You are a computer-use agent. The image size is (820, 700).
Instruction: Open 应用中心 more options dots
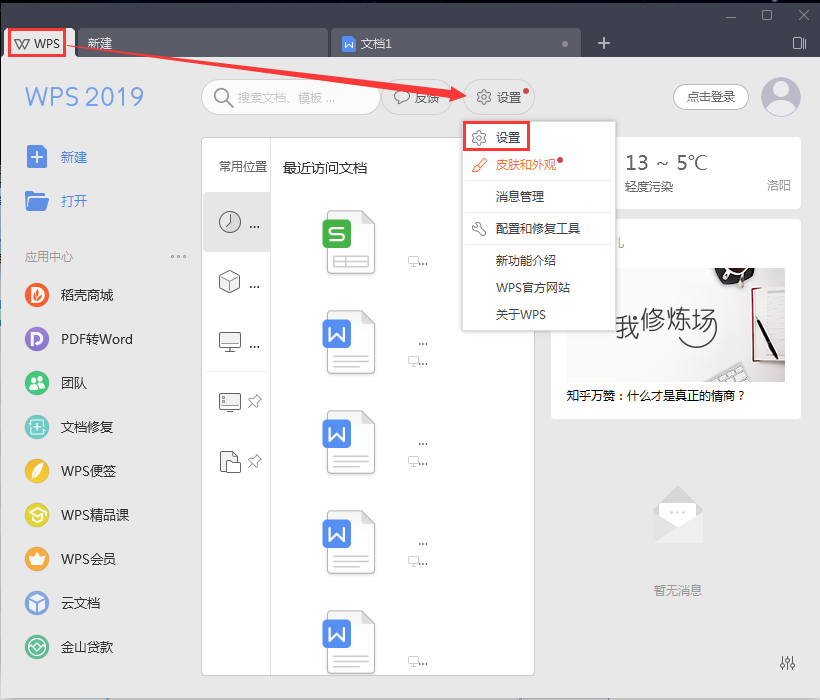click(178, 256)
